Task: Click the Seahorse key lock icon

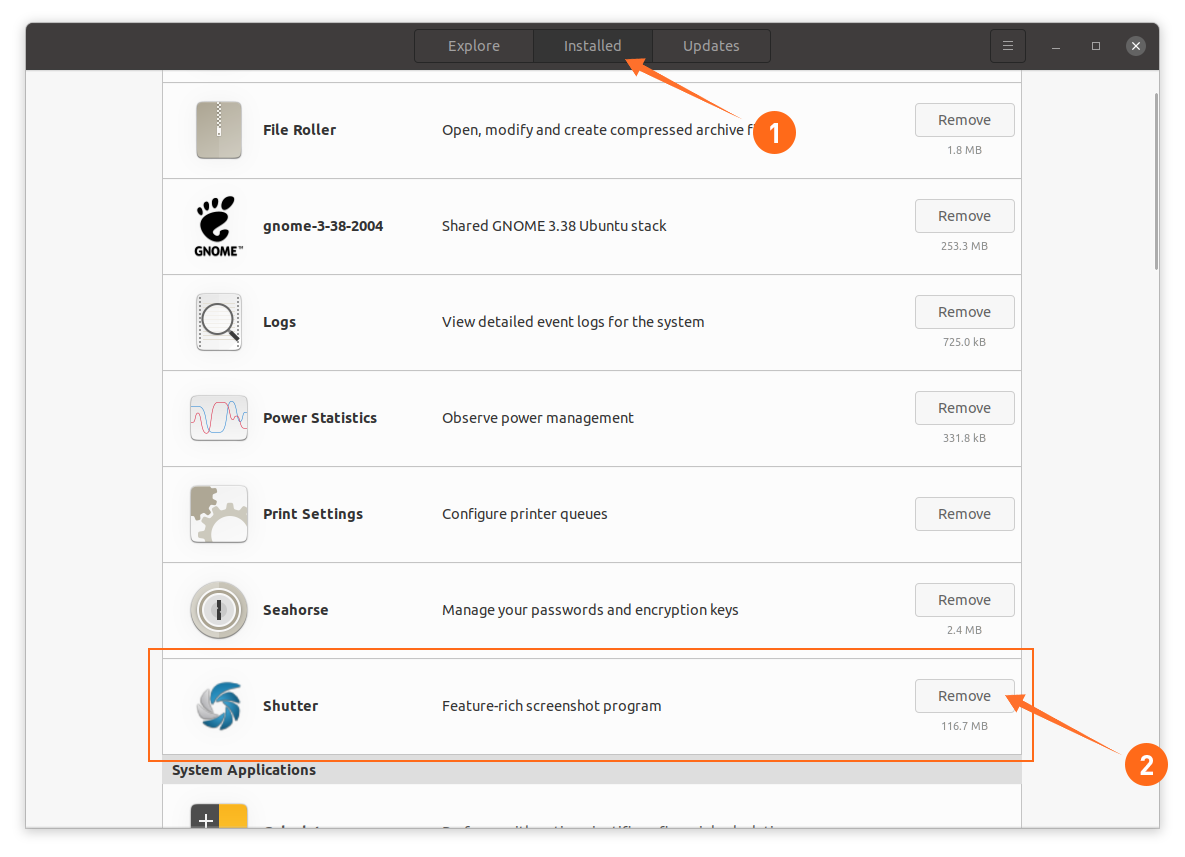Action: (218, 610)
